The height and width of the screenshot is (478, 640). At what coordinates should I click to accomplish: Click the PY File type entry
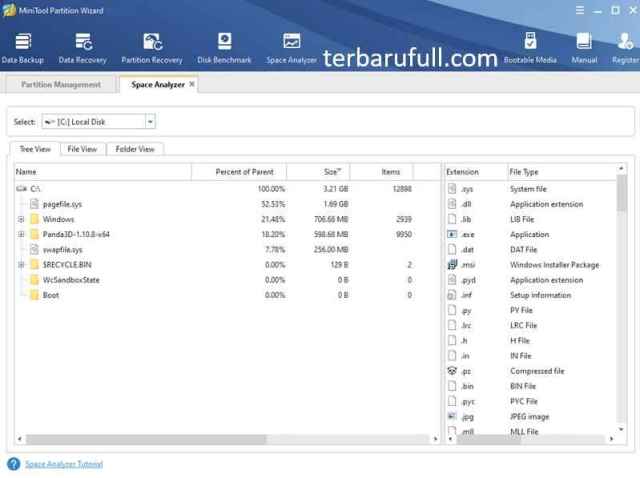coord(521,310)
